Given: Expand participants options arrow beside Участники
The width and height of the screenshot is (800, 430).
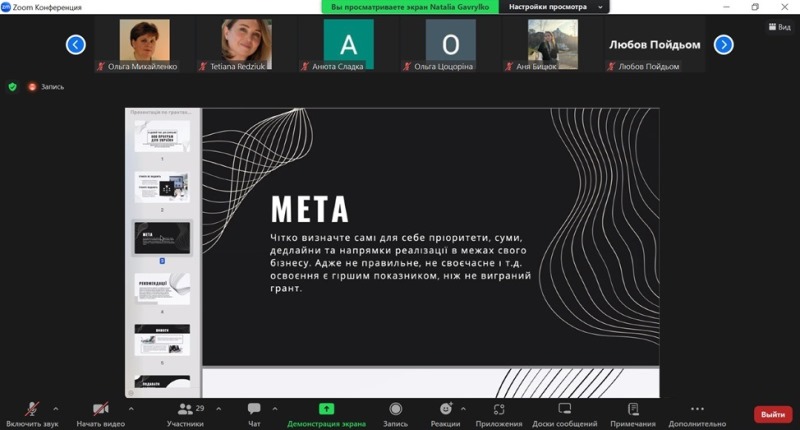Looking at the screenshot, I should 218,409.
